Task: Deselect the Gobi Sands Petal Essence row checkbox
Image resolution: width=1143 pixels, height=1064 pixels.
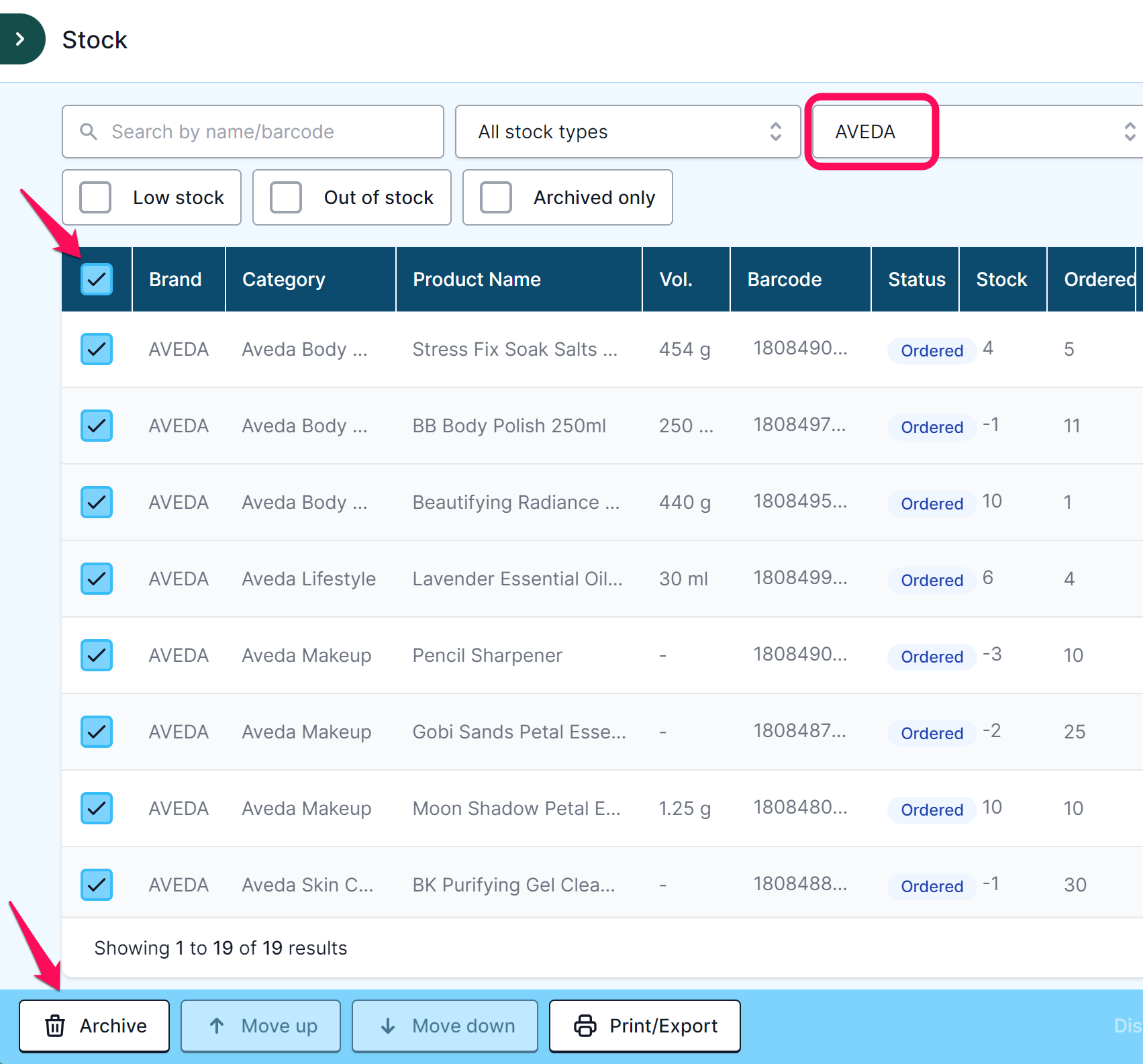Action: tap(97, 732)
